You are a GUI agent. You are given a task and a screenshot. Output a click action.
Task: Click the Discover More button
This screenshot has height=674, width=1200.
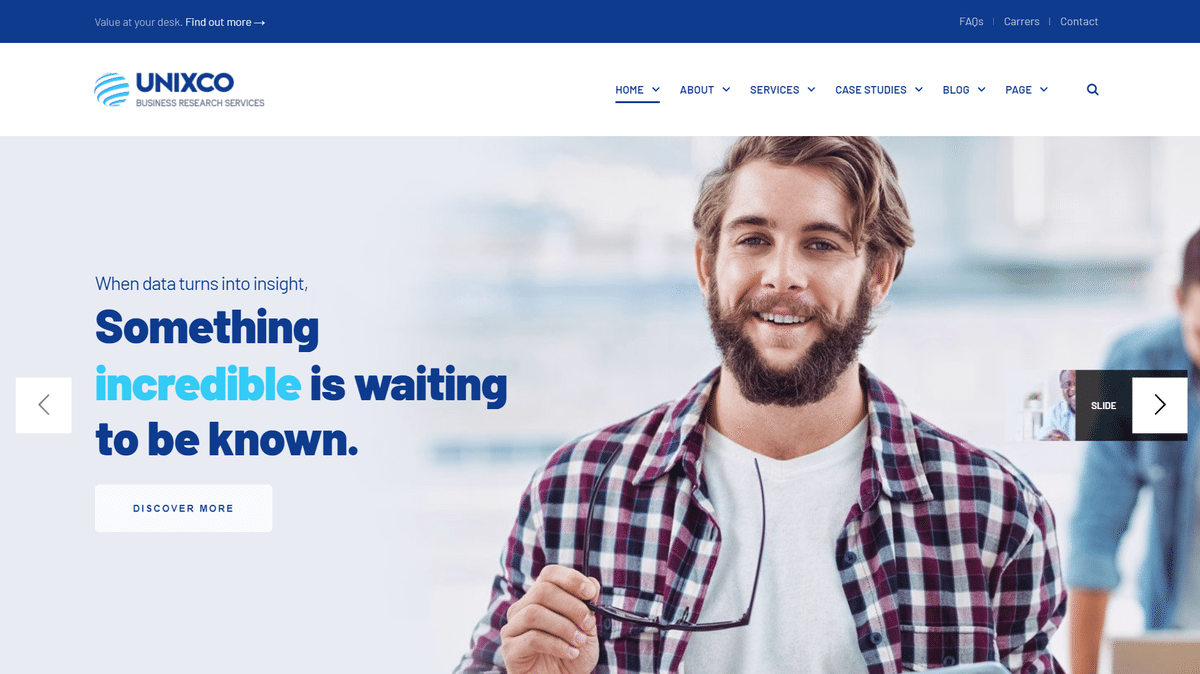[x=183, y=508]
